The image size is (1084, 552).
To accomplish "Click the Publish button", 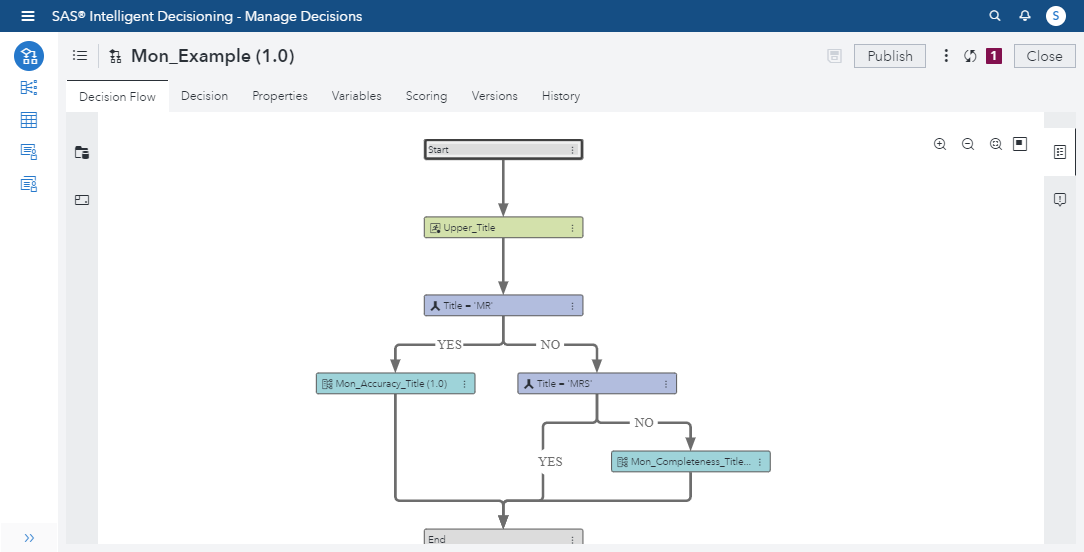I will point(889,56).
